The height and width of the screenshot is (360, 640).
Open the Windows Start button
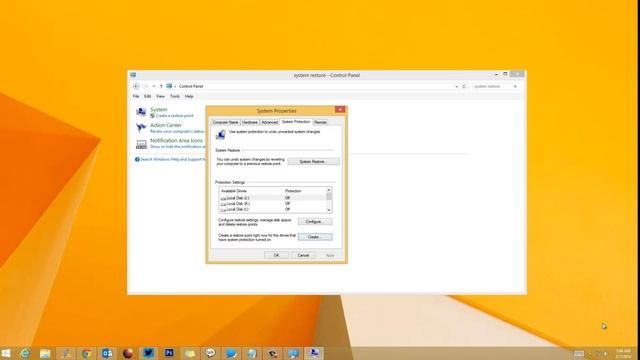(6, 353)
